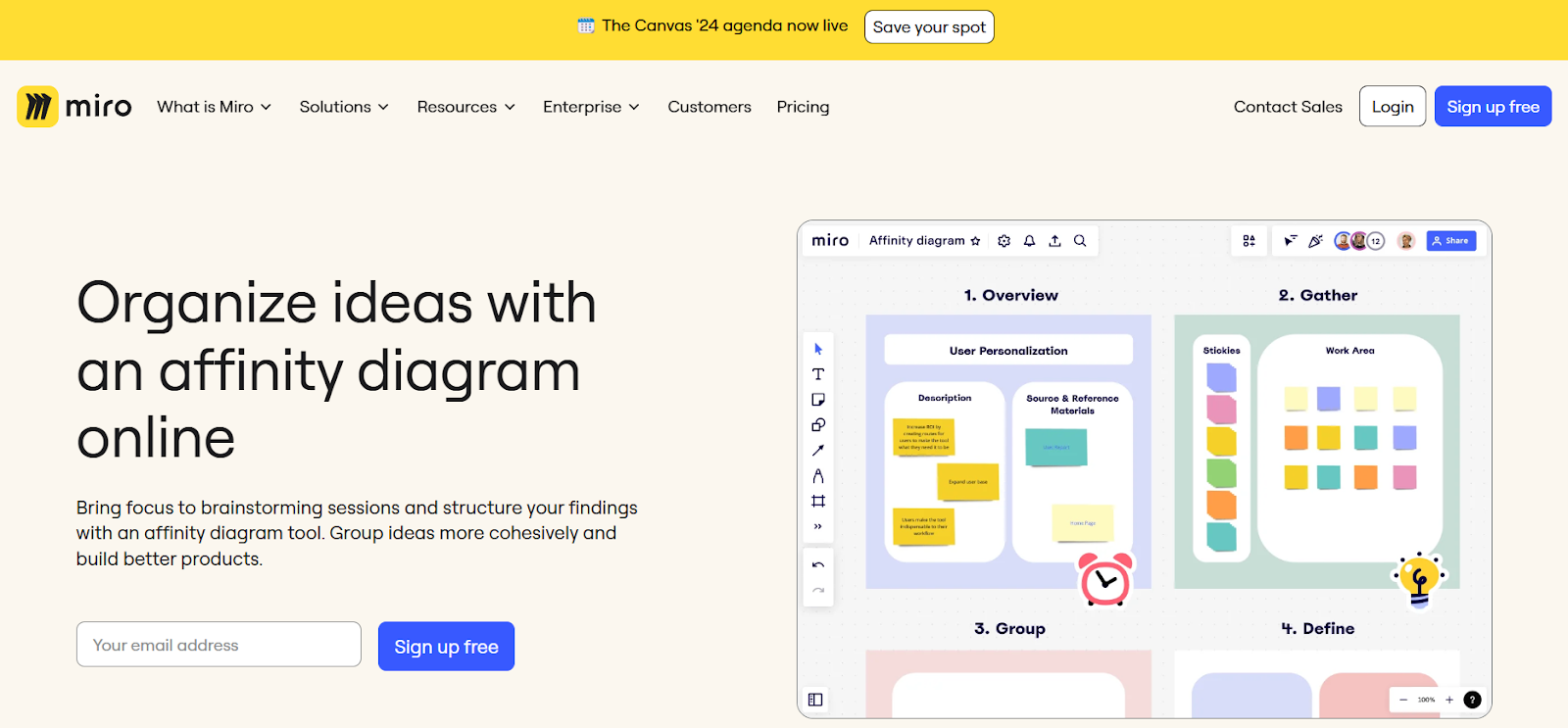1568x728 pixels.
Task: Open the notifications bell in board preview
Action: 1029,241
